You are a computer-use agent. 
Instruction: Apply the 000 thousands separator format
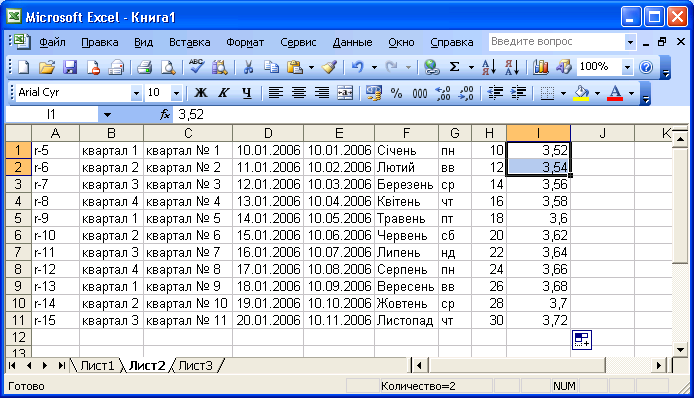coord(420,93)
